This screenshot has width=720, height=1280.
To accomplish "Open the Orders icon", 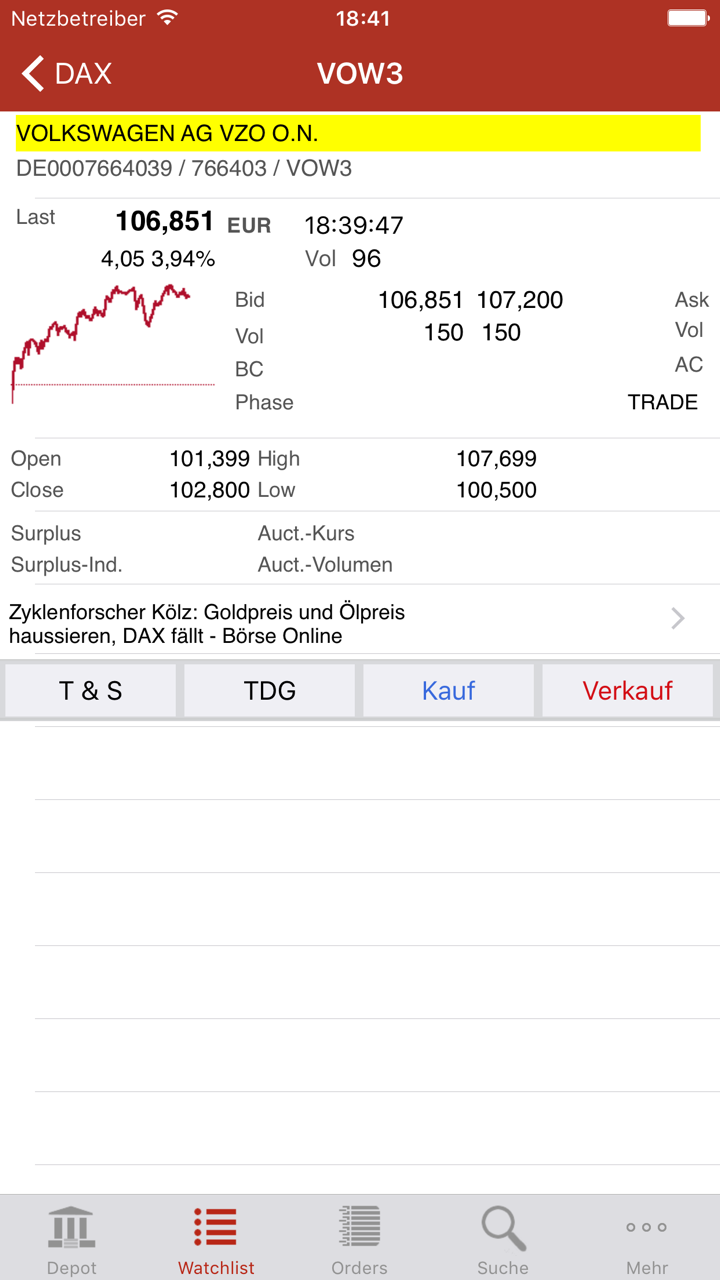I will (359, 1228).
